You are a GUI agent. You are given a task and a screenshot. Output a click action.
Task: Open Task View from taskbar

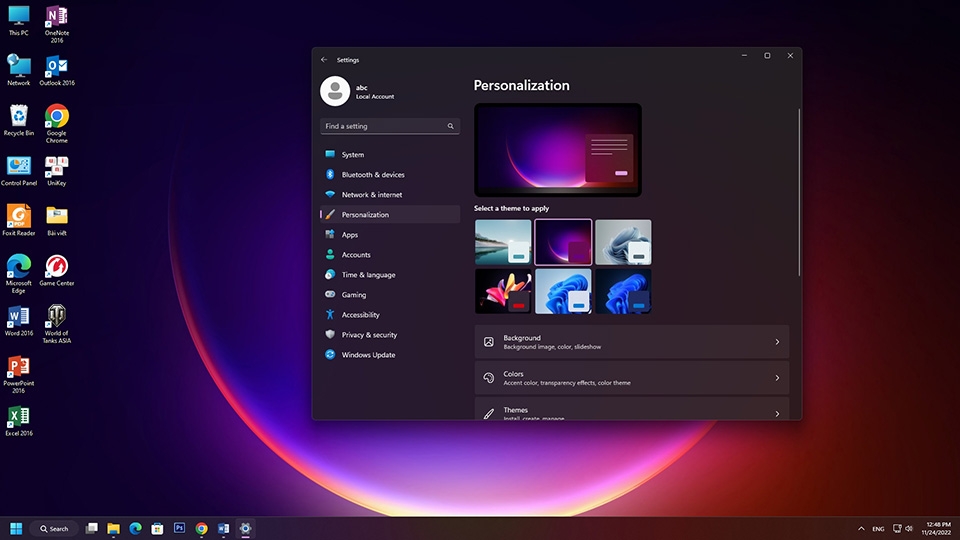click(92, 528)
